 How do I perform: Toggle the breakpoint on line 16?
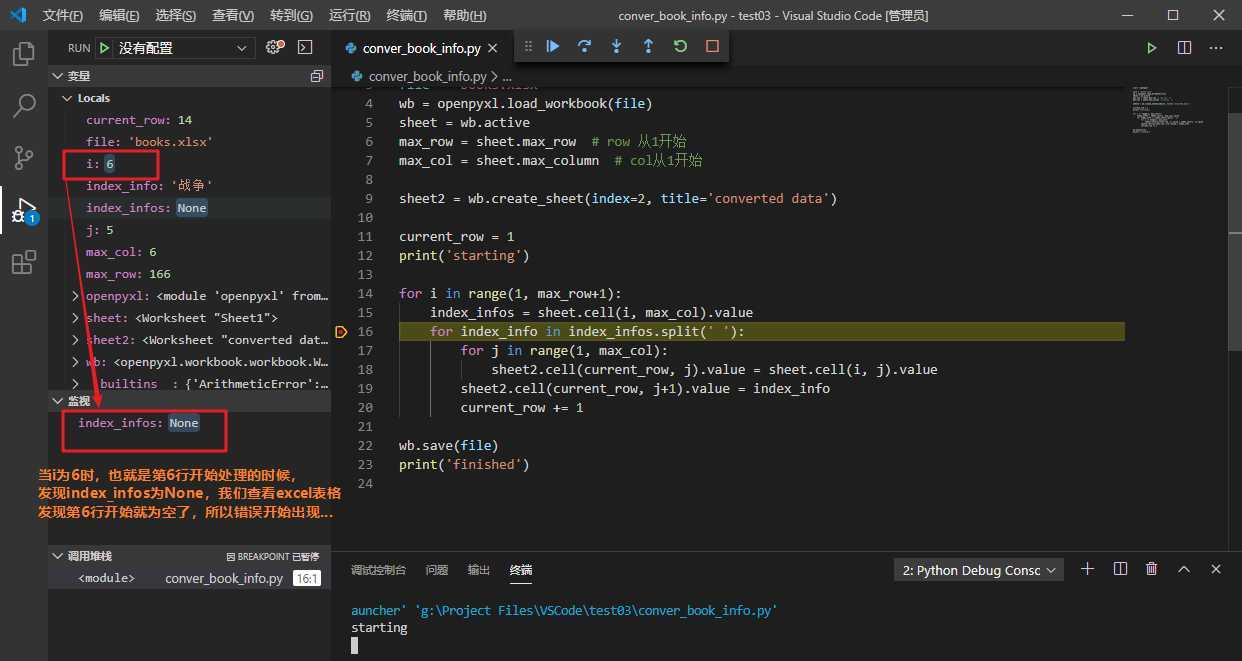tap(341, 332)
